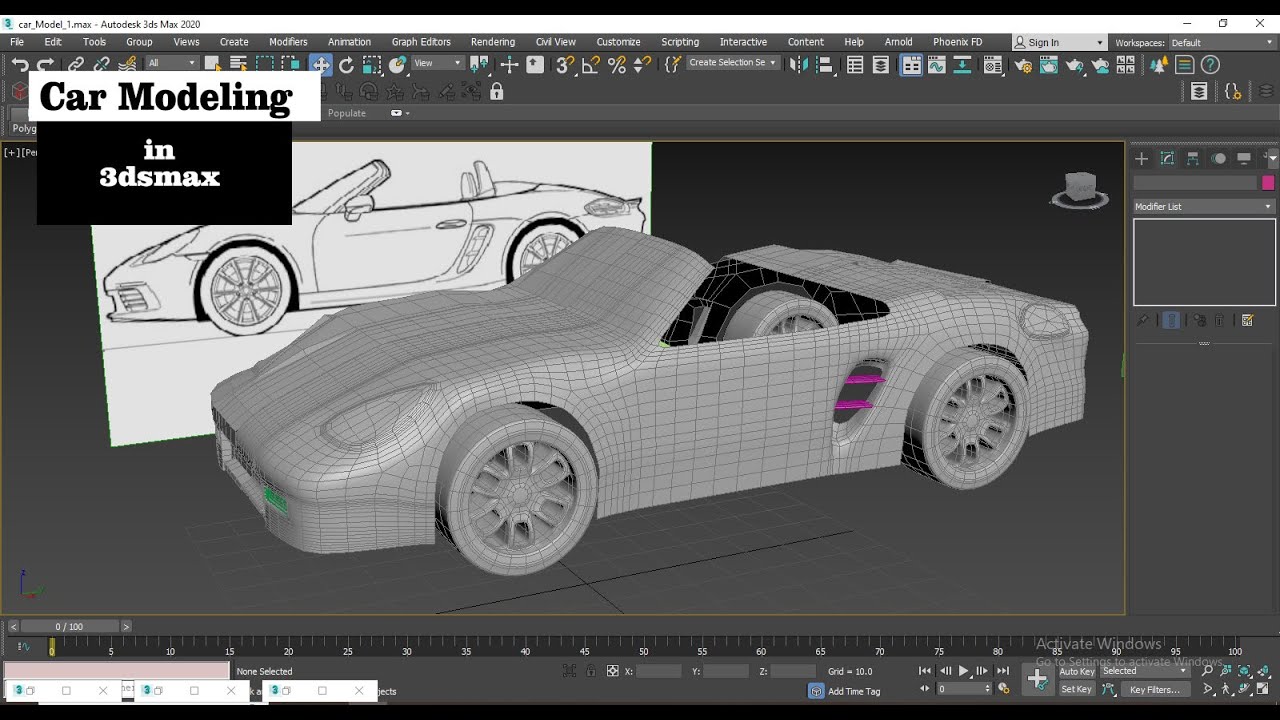Open the Graph Editors menu
Screen dimensions: 1280x720
(x=421, y=42)
